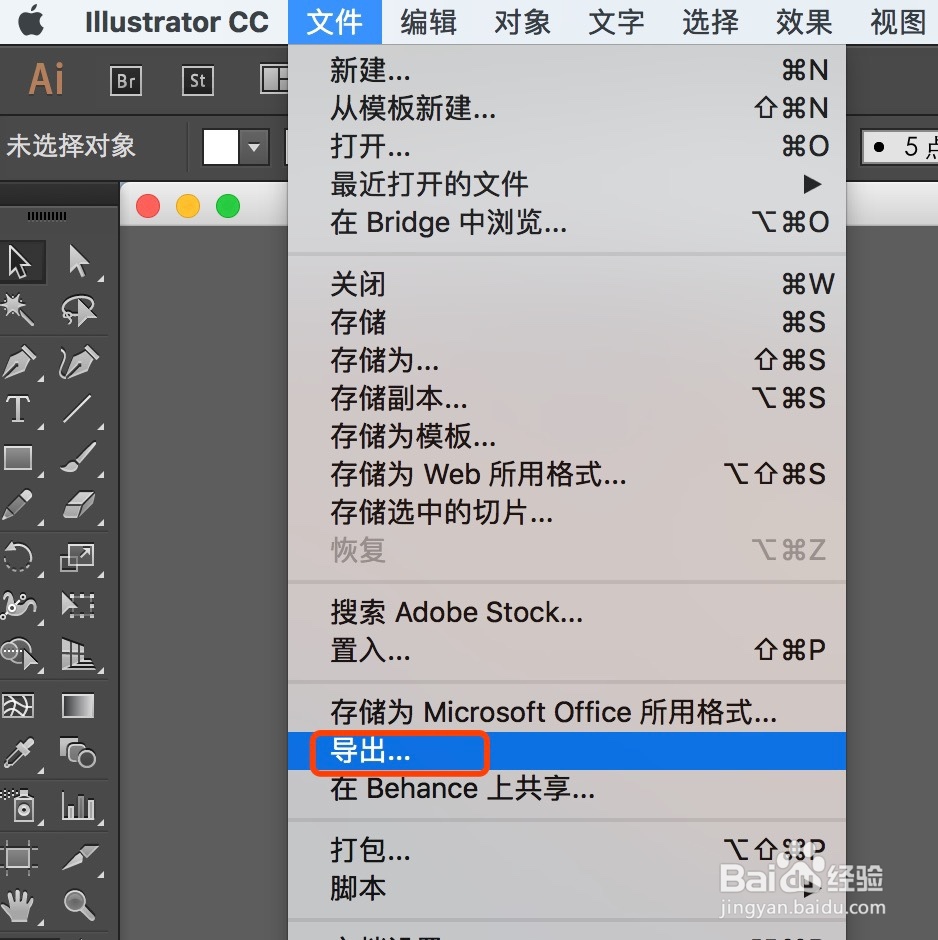Select the Lasso tool
938x940 pixels.
pyautogui.click(x=79, y=310)
